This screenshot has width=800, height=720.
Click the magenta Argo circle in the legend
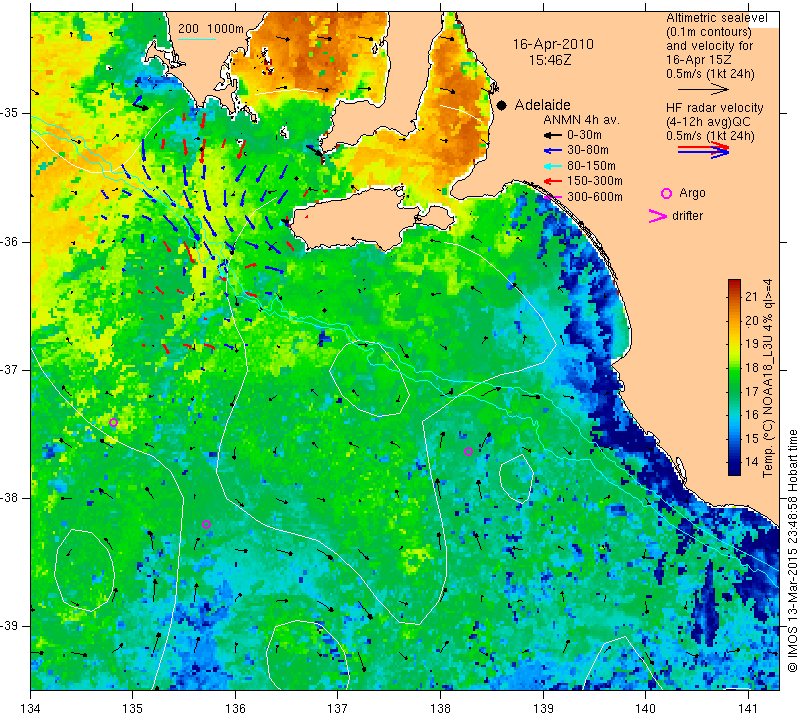pyautogui.click(x=666, y=193)
